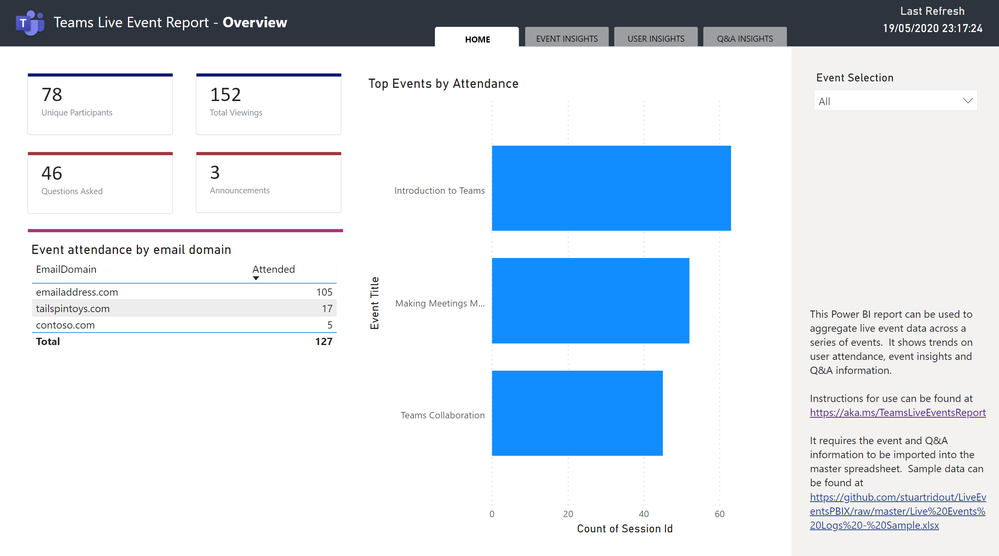Click the 'Top Events by Attendance' title

click(x=443, y=83)
